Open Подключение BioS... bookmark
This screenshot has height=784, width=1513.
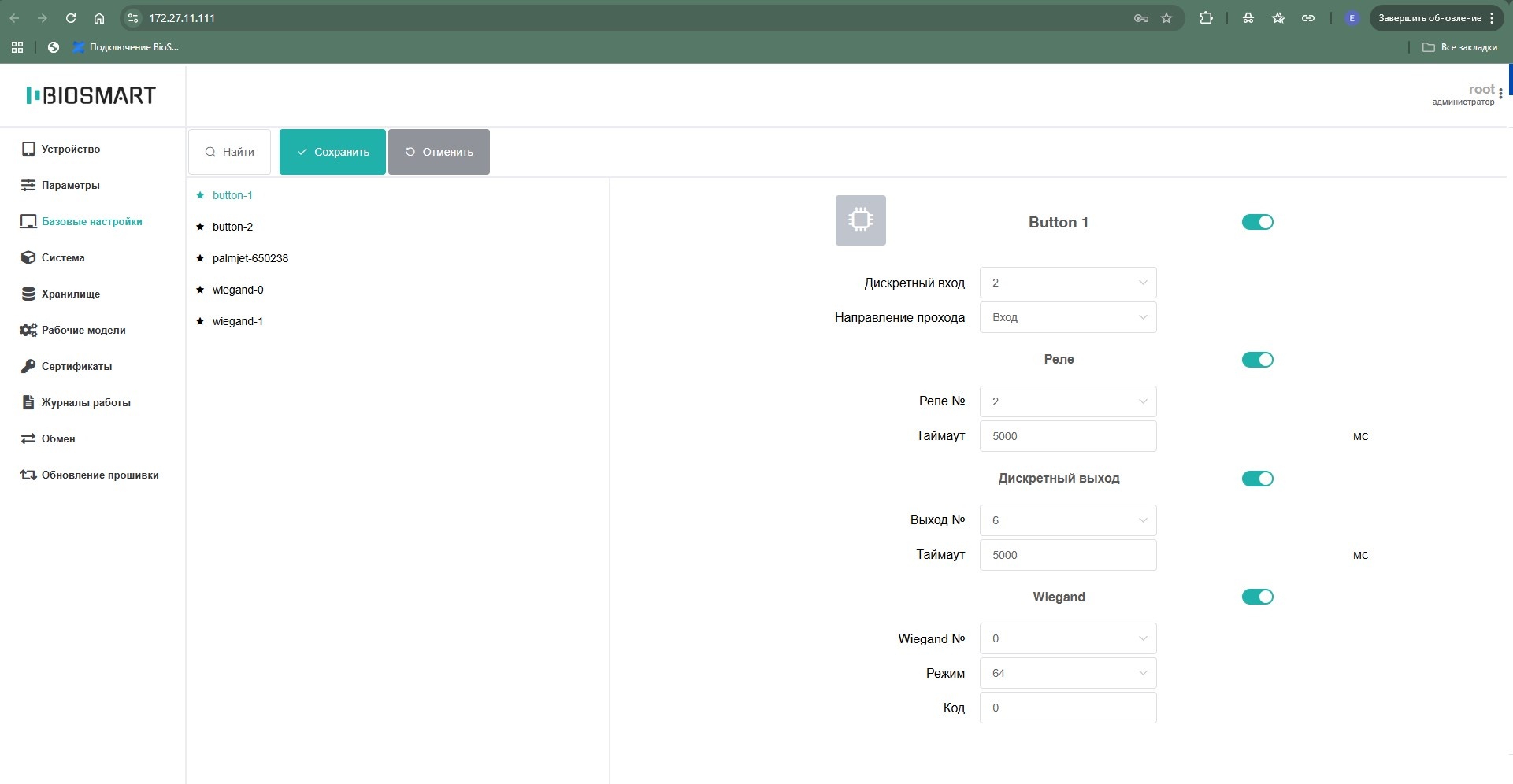126,47
